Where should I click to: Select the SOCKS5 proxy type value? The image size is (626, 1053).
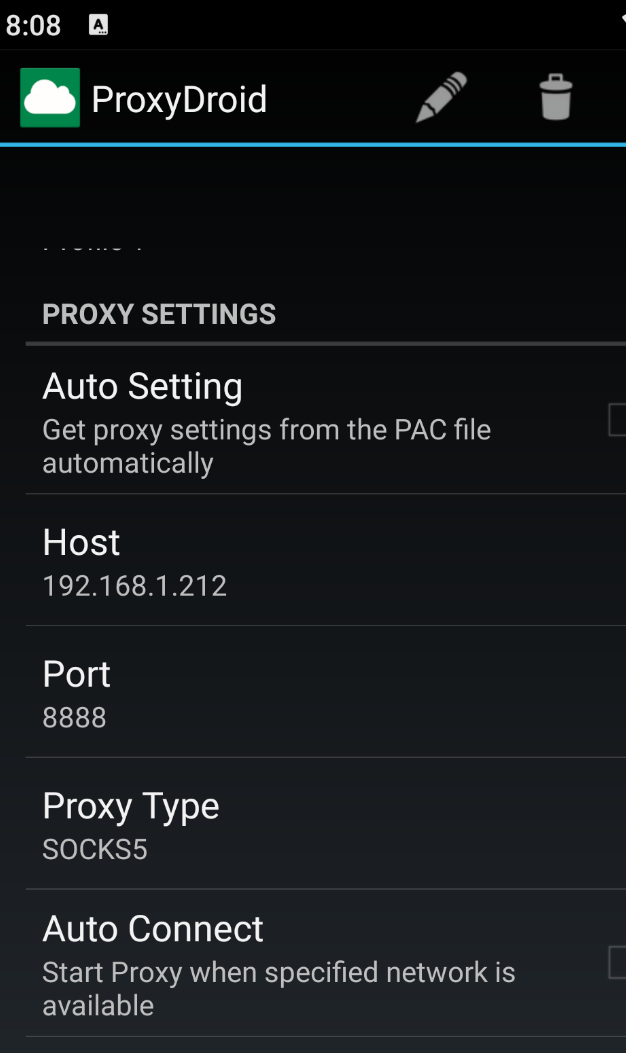tap(95, 850)
